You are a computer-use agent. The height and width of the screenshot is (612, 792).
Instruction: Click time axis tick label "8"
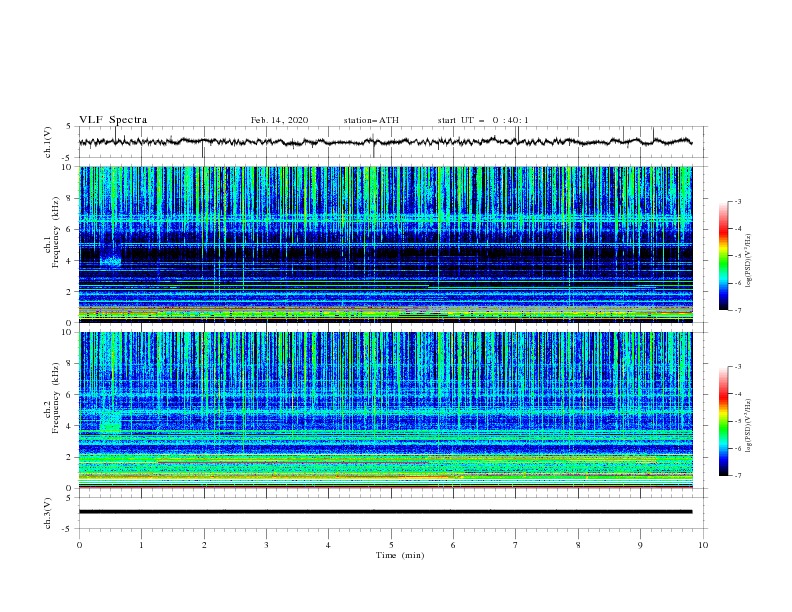point(578,545)
